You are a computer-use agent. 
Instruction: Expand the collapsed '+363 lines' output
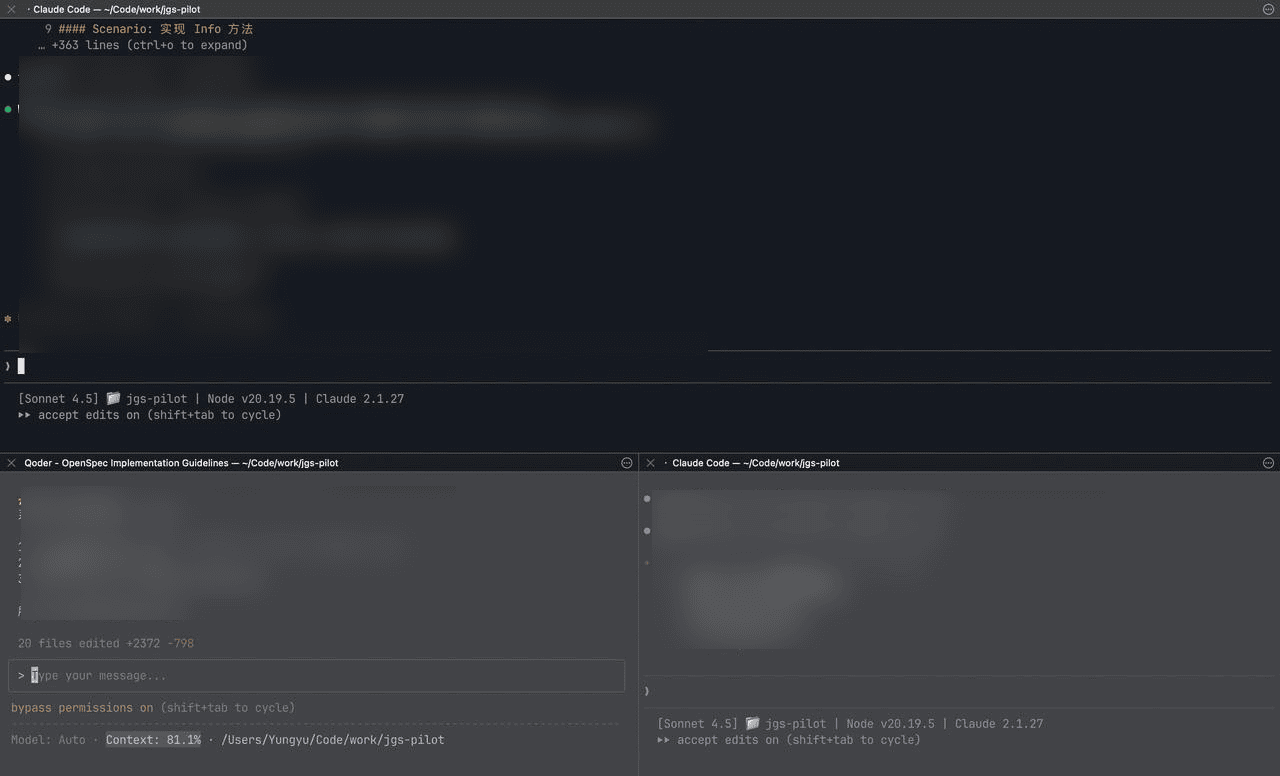pyautogui.click(x=150, y=45)
